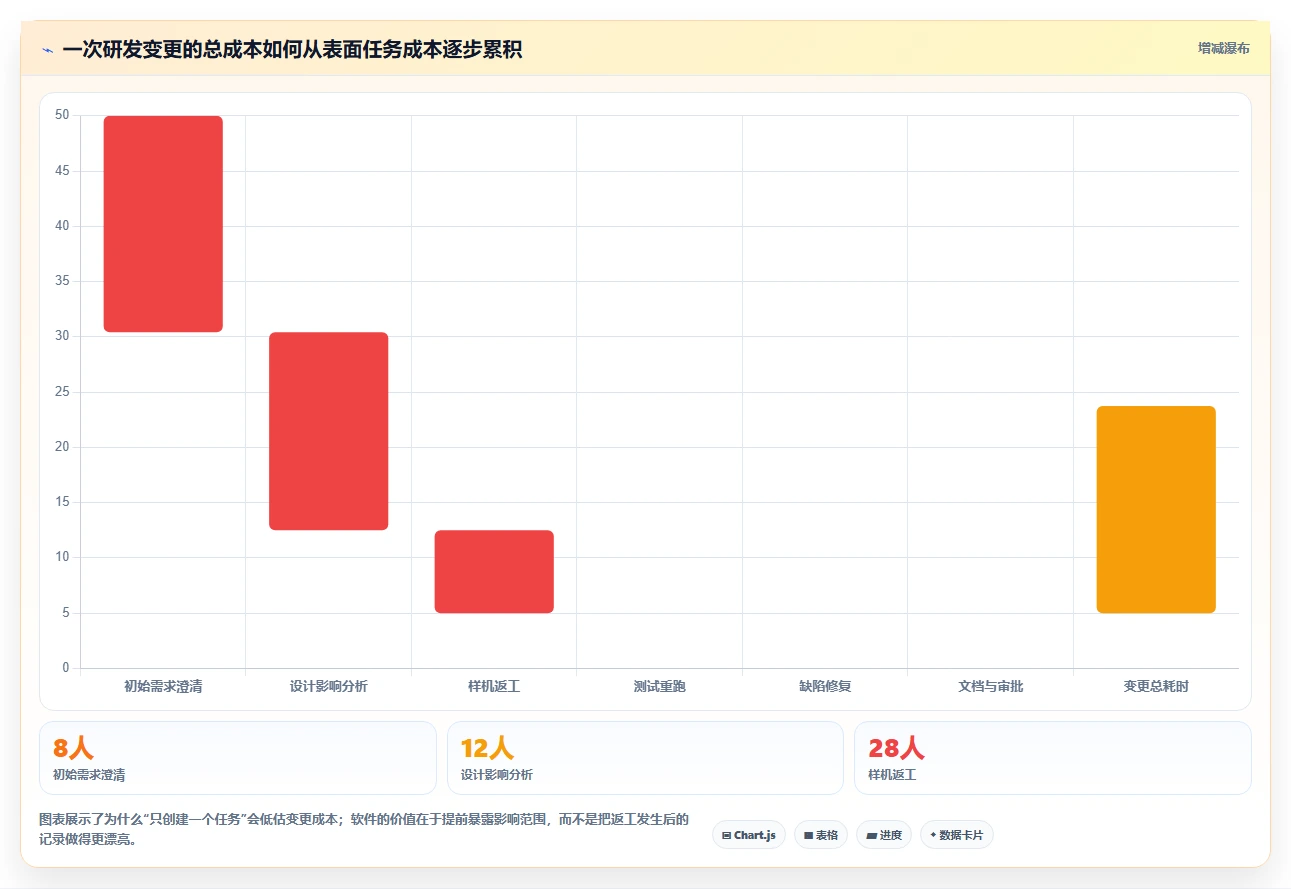The height and width of the screenshot is (889, 1291).
Task: Select the red 设计影响分析 waterfall bar
Action: click(x=329, y=431)
